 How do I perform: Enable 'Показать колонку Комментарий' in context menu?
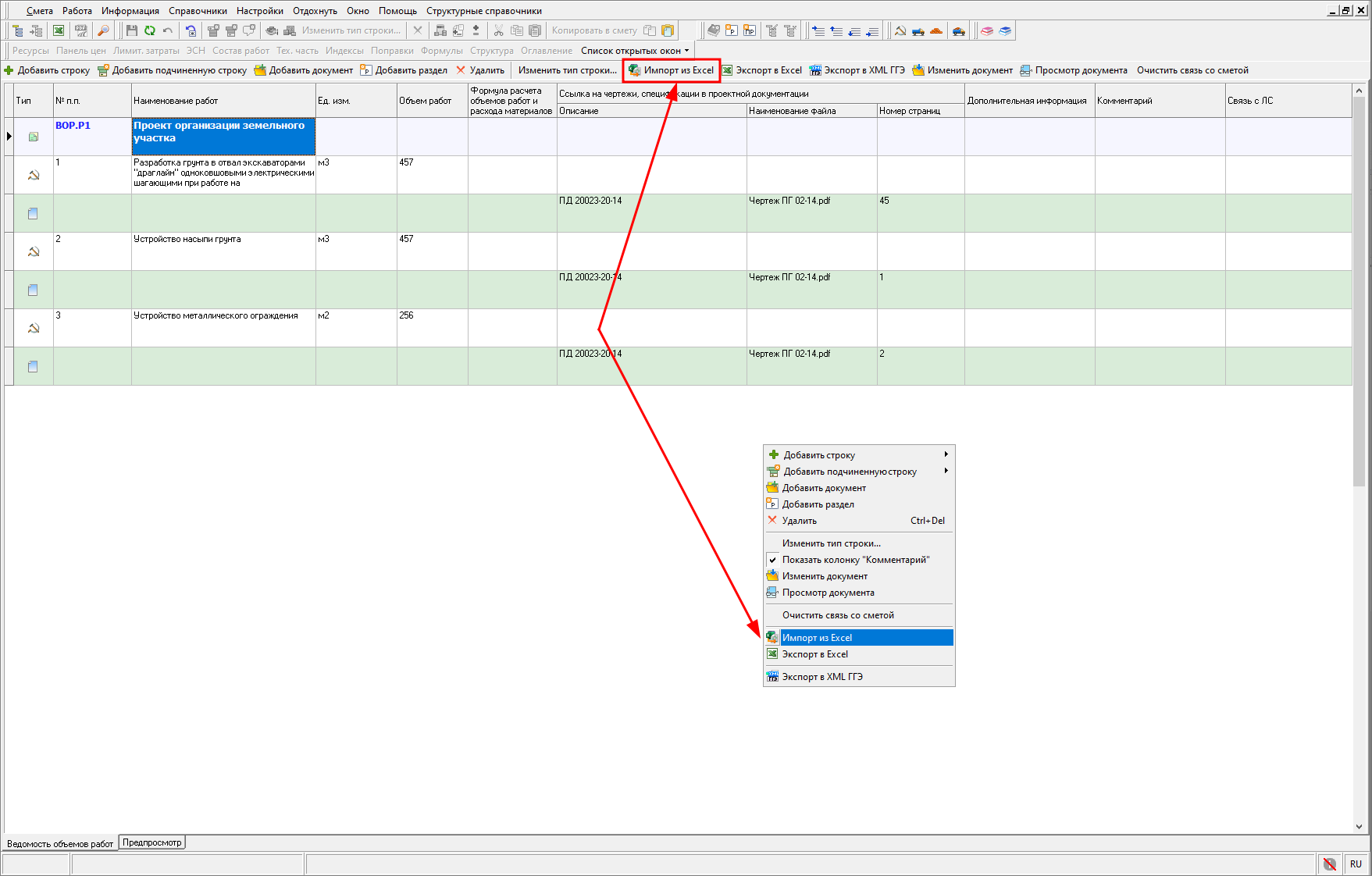[x=856, y=560]
